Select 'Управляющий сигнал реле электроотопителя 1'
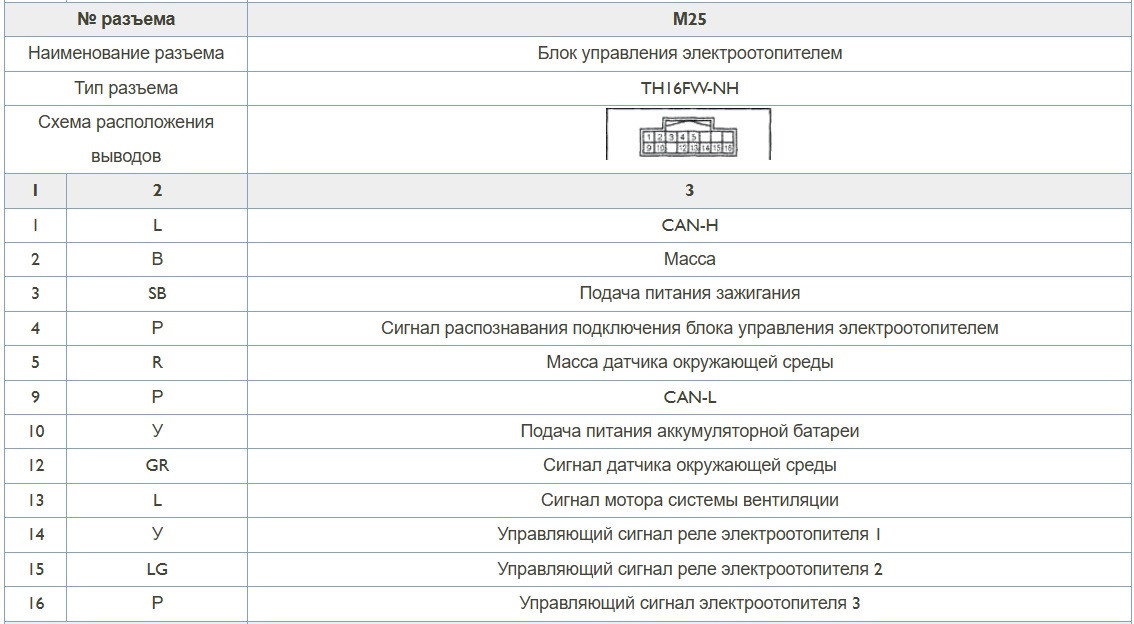This screenshot has height=624, width=1134. [689, 534]
